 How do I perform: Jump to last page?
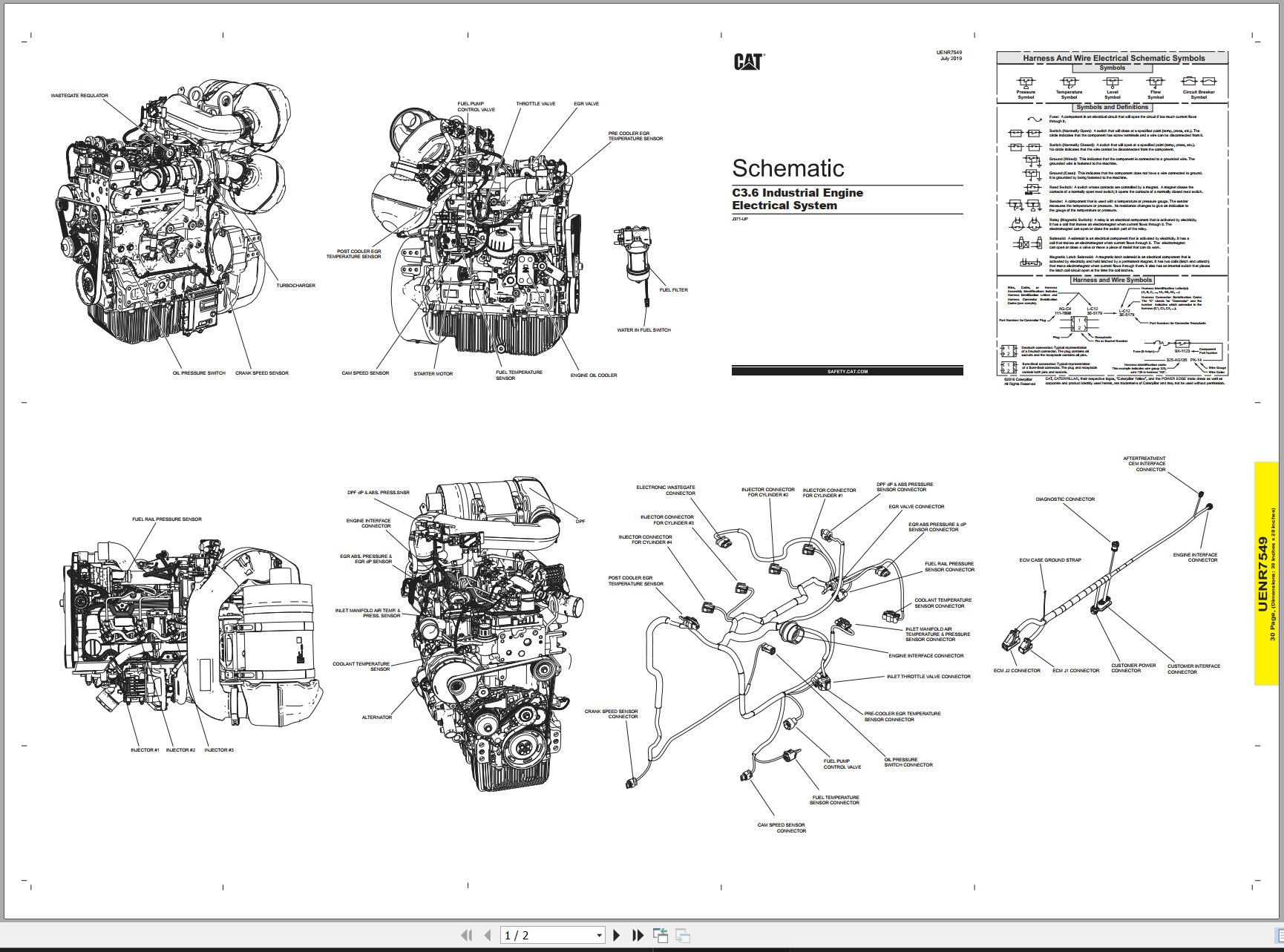[x=638, y=936]
